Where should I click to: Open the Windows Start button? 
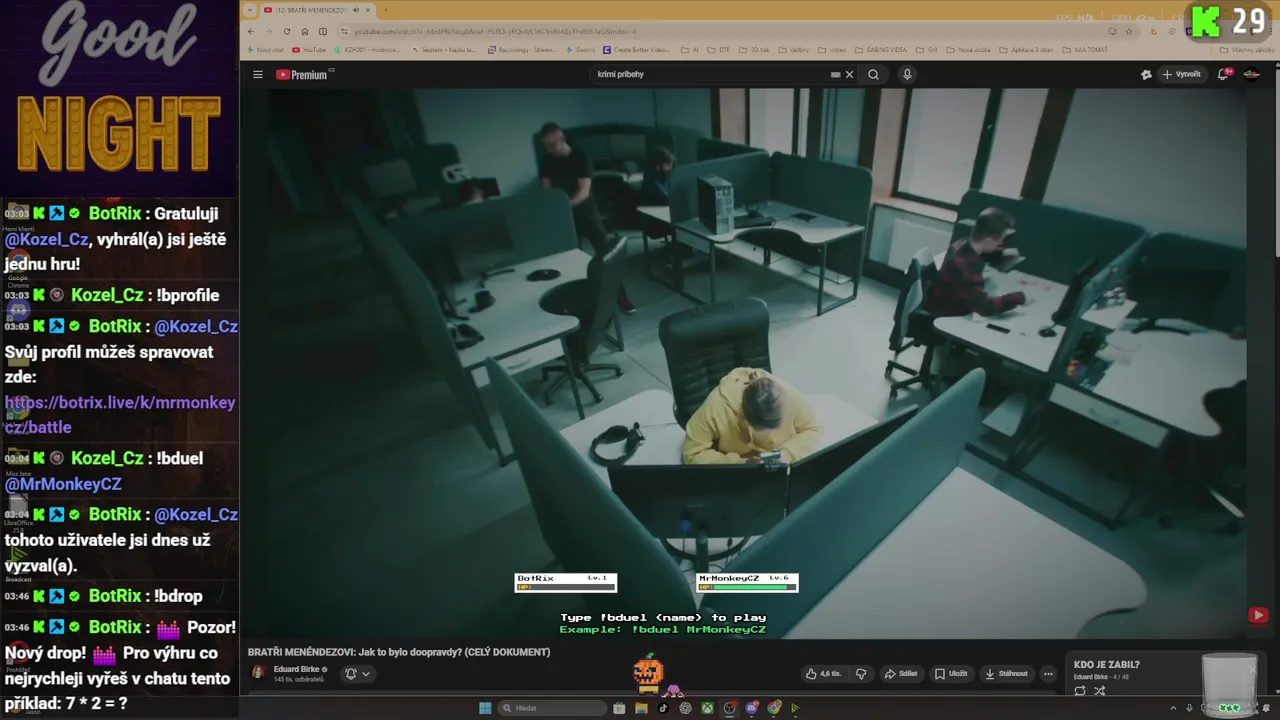[485, 708]
